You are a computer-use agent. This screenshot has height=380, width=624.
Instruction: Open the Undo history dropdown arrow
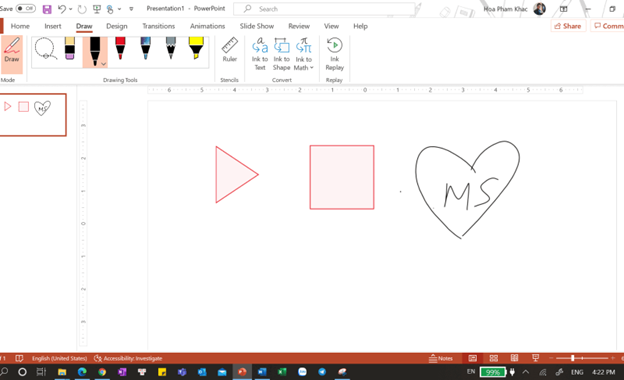[71, 9]
